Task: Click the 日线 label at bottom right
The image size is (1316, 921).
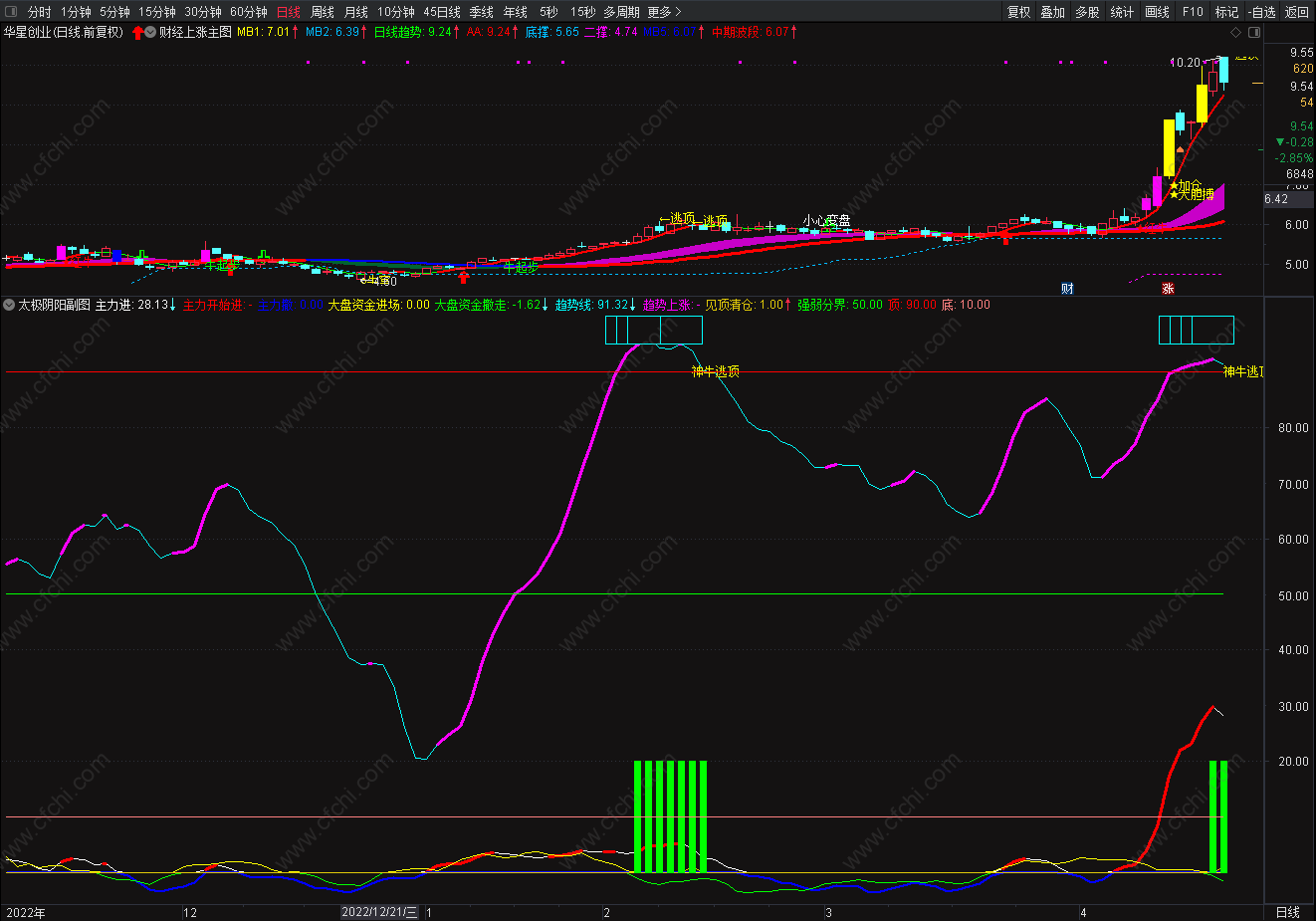Action: point(1288,912)
